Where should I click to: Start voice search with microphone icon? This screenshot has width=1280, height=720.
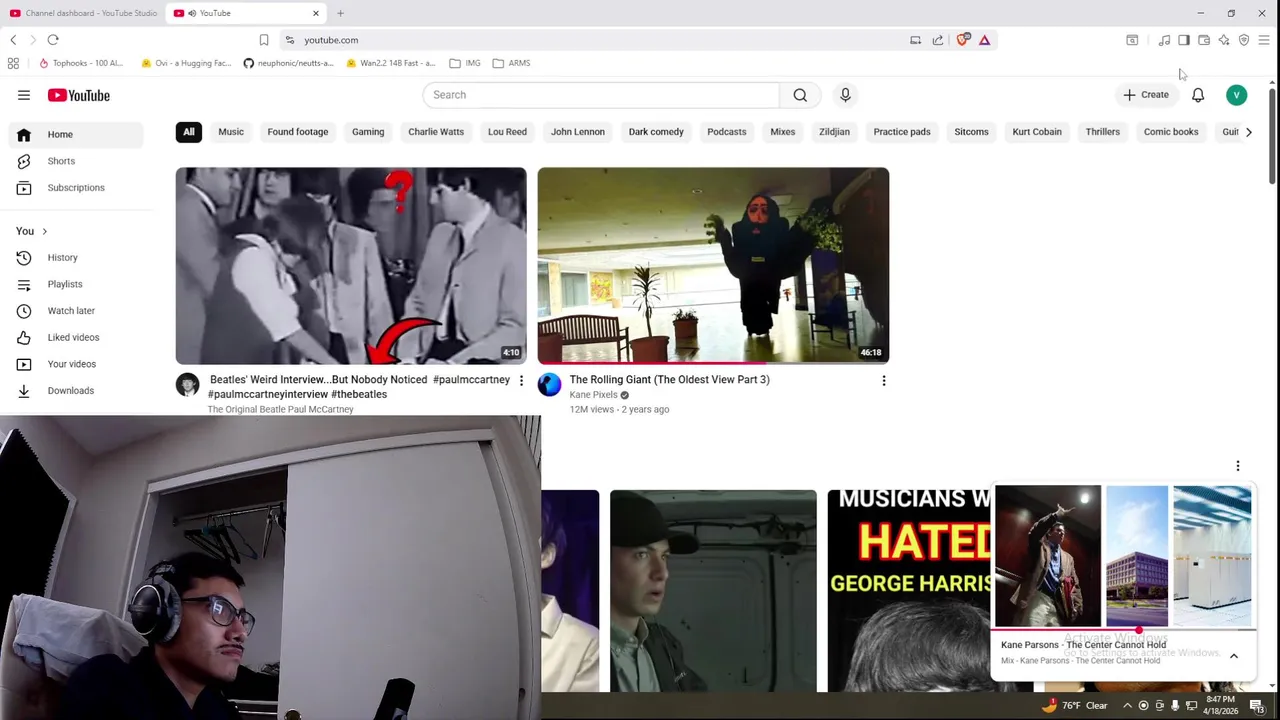click(845, 95)
